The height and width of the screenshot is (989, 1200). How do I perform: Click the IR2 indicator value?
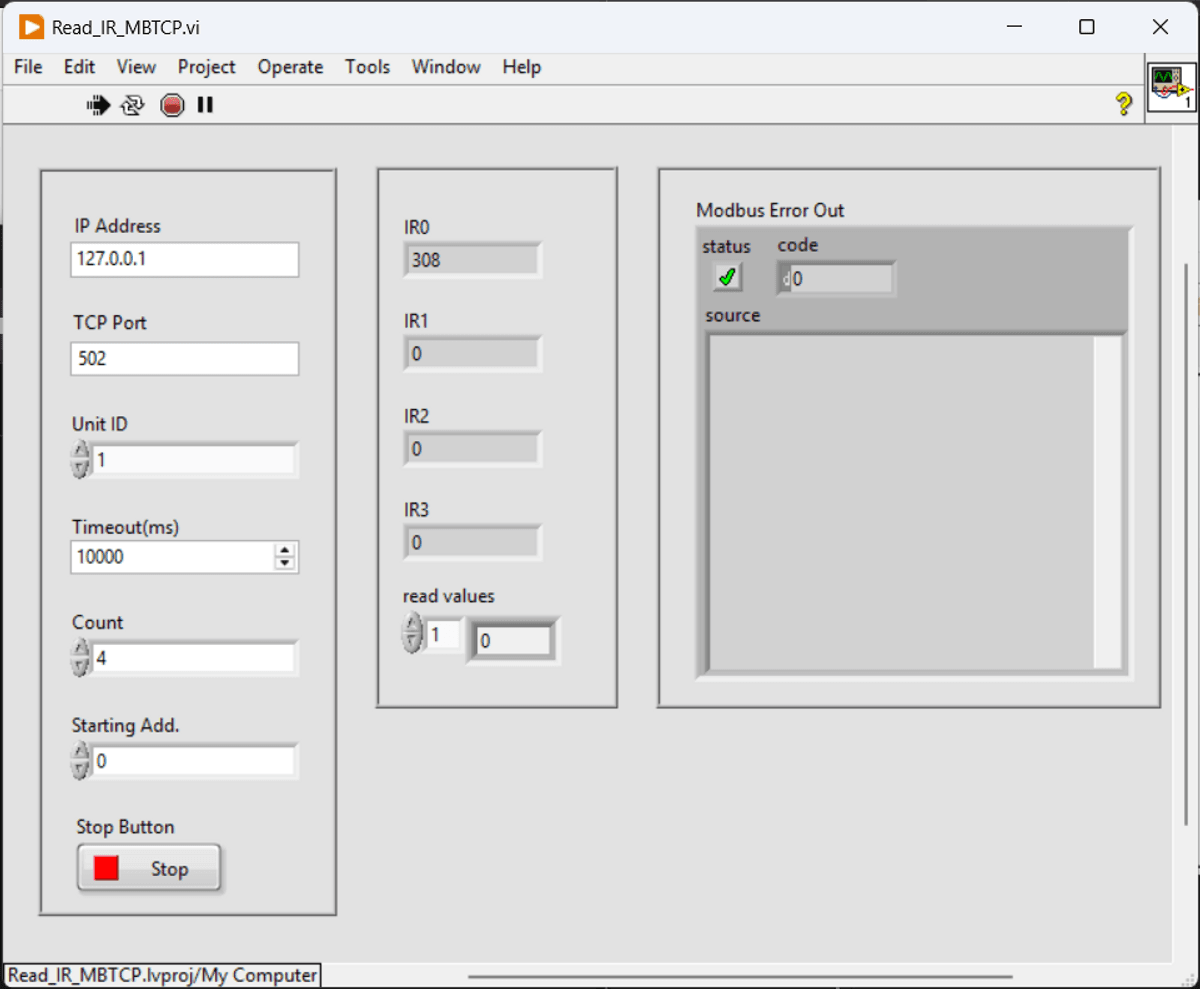pos(472,449)
